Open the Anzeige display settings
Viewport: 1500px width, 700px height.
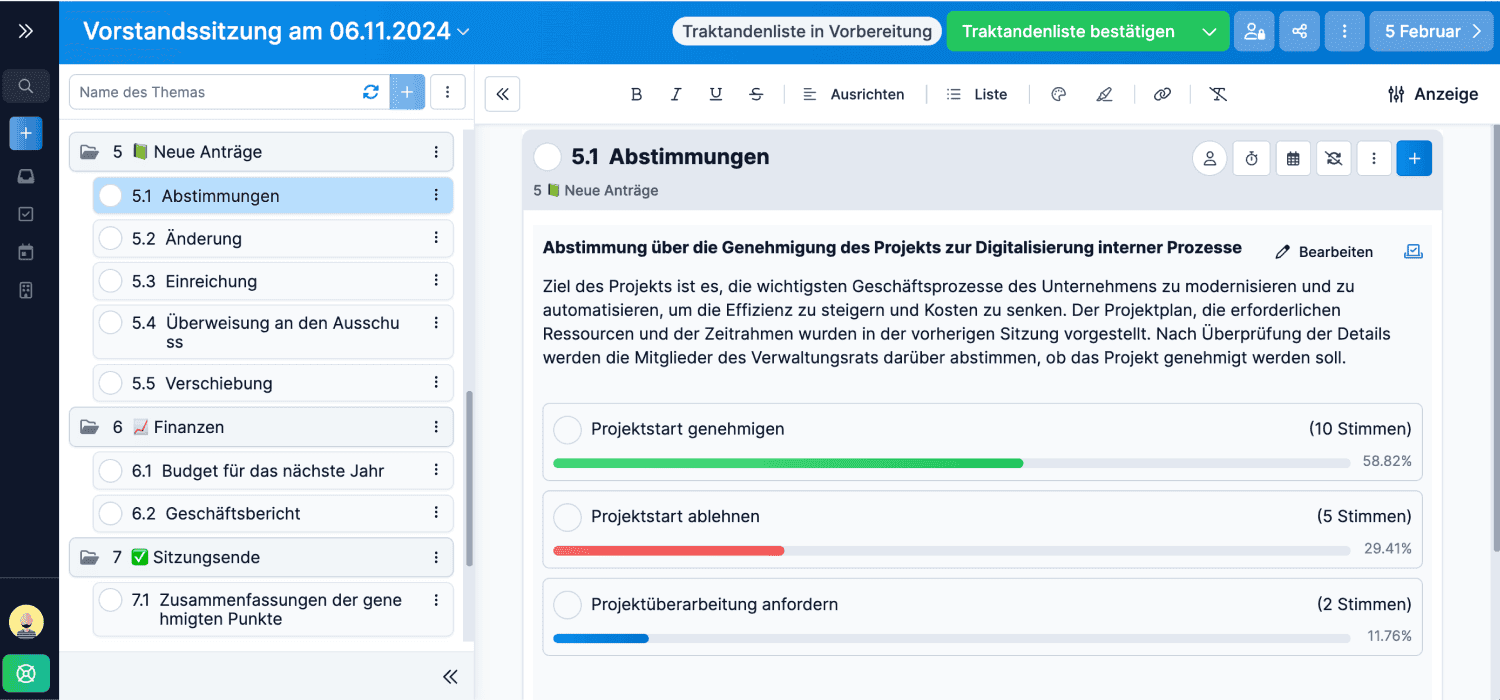pos(1432,93)
